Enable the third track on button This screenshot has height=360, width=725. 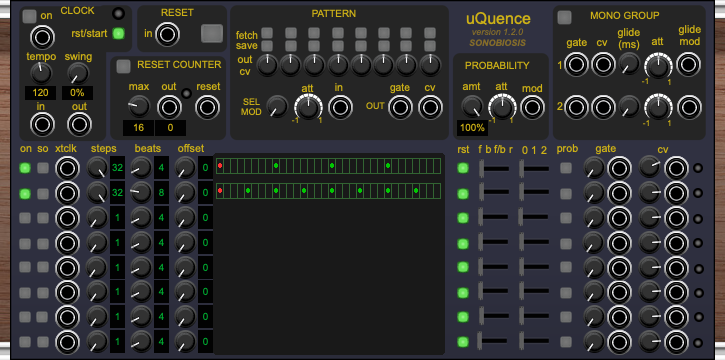pyautogui.click(x=25, y=218)
